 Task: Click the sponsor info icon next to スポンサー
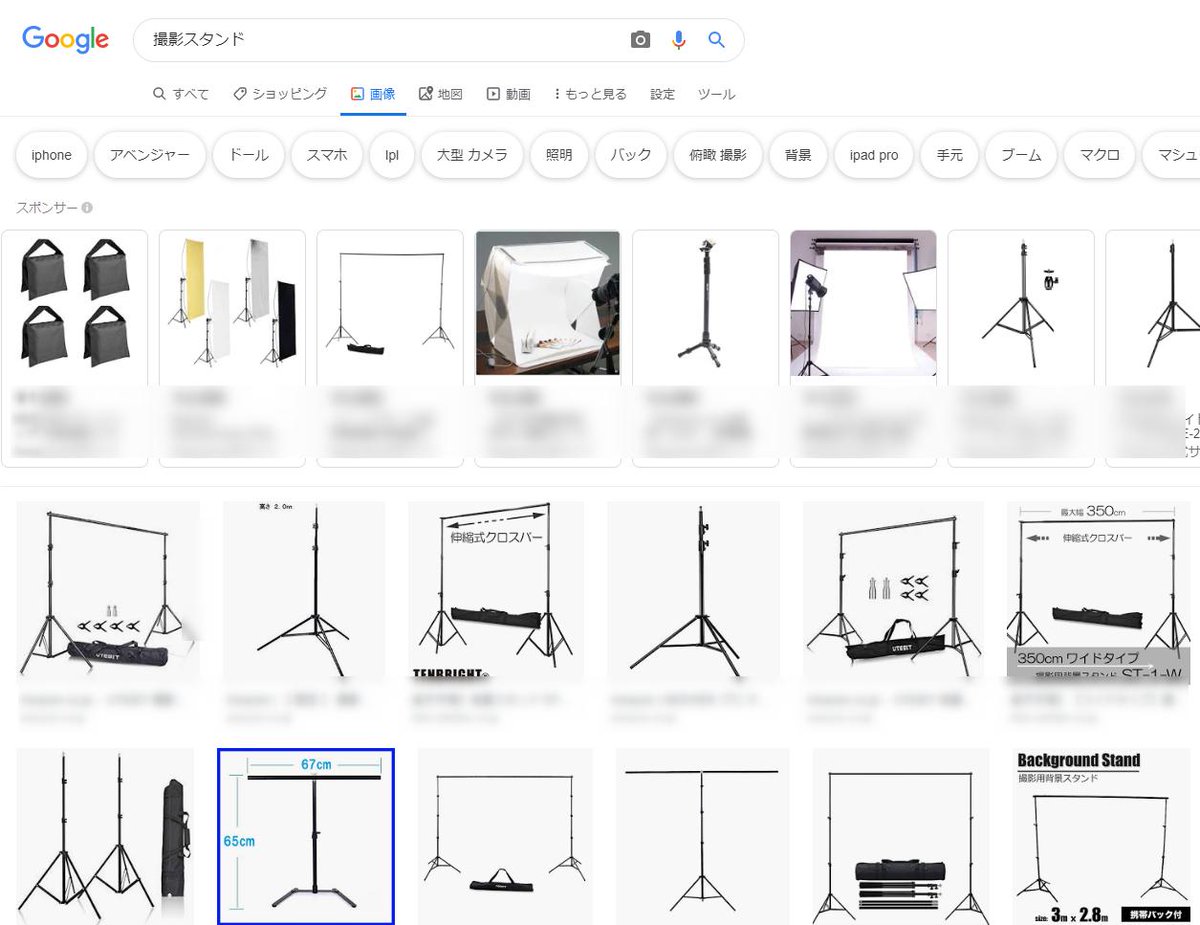[87, 208]
